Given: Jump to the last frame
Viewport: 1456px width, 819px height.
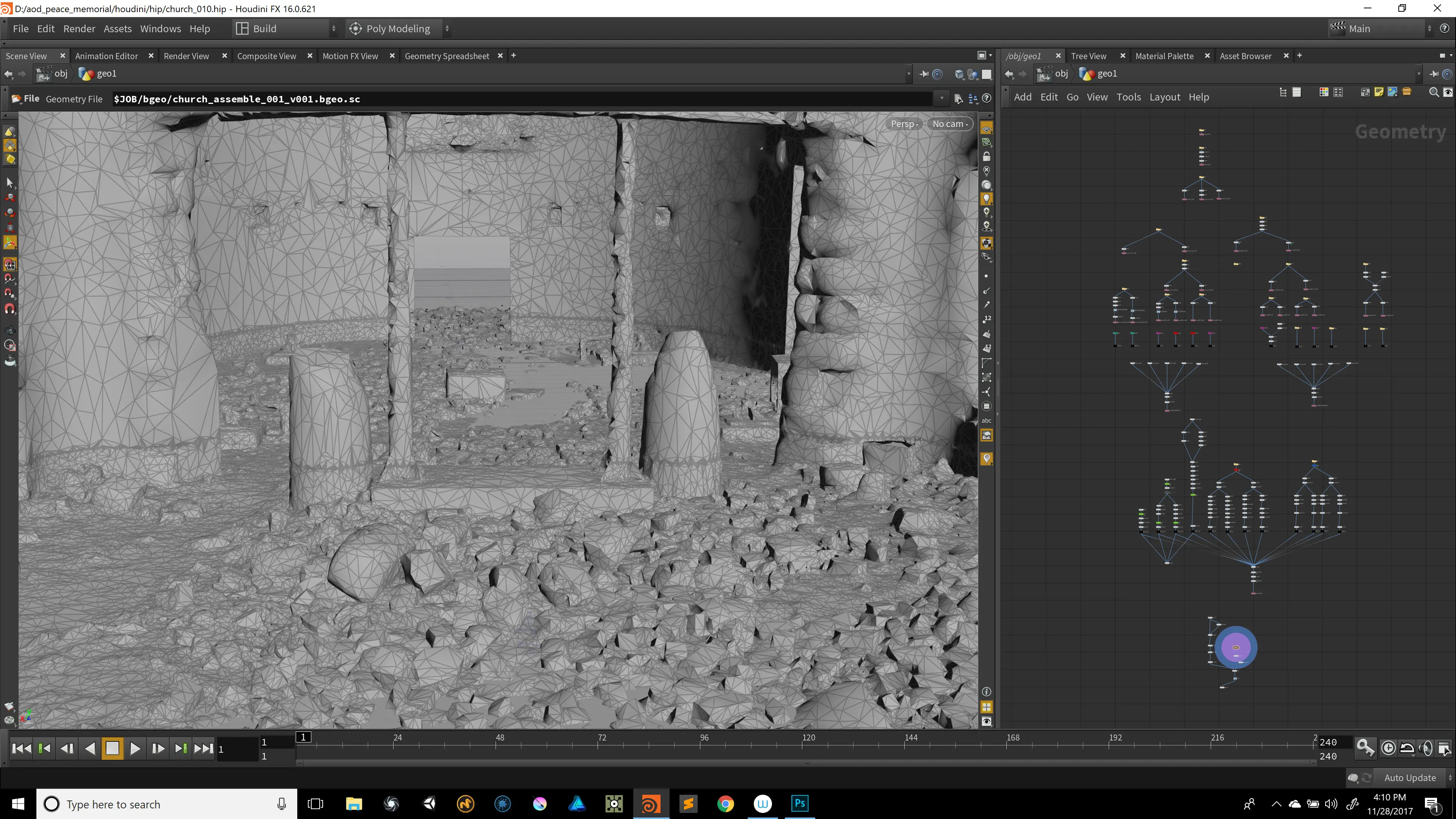Looking at the screenshot, I should [x=204, y=748].
